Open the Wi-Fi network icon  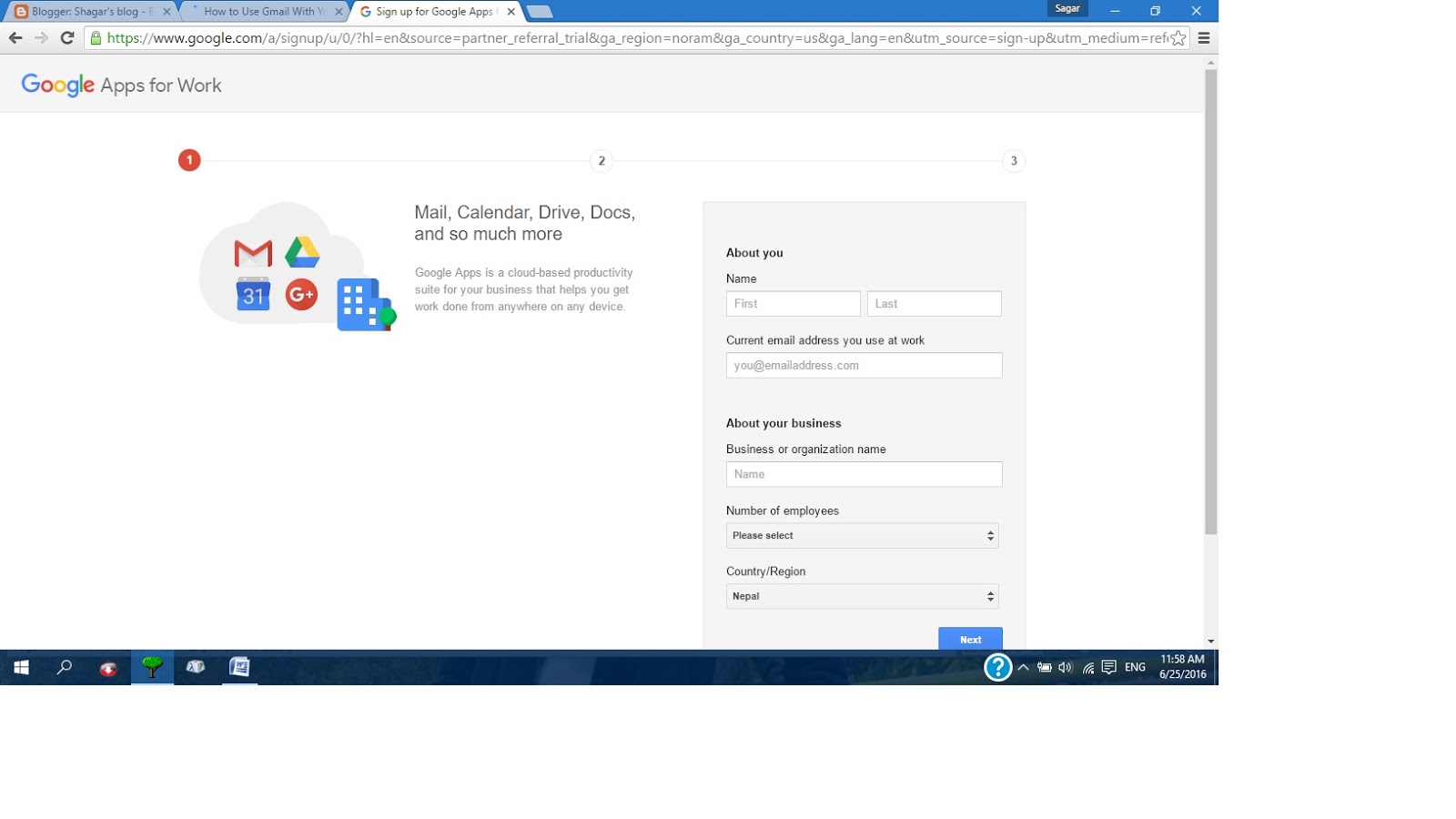[1087, 668]
